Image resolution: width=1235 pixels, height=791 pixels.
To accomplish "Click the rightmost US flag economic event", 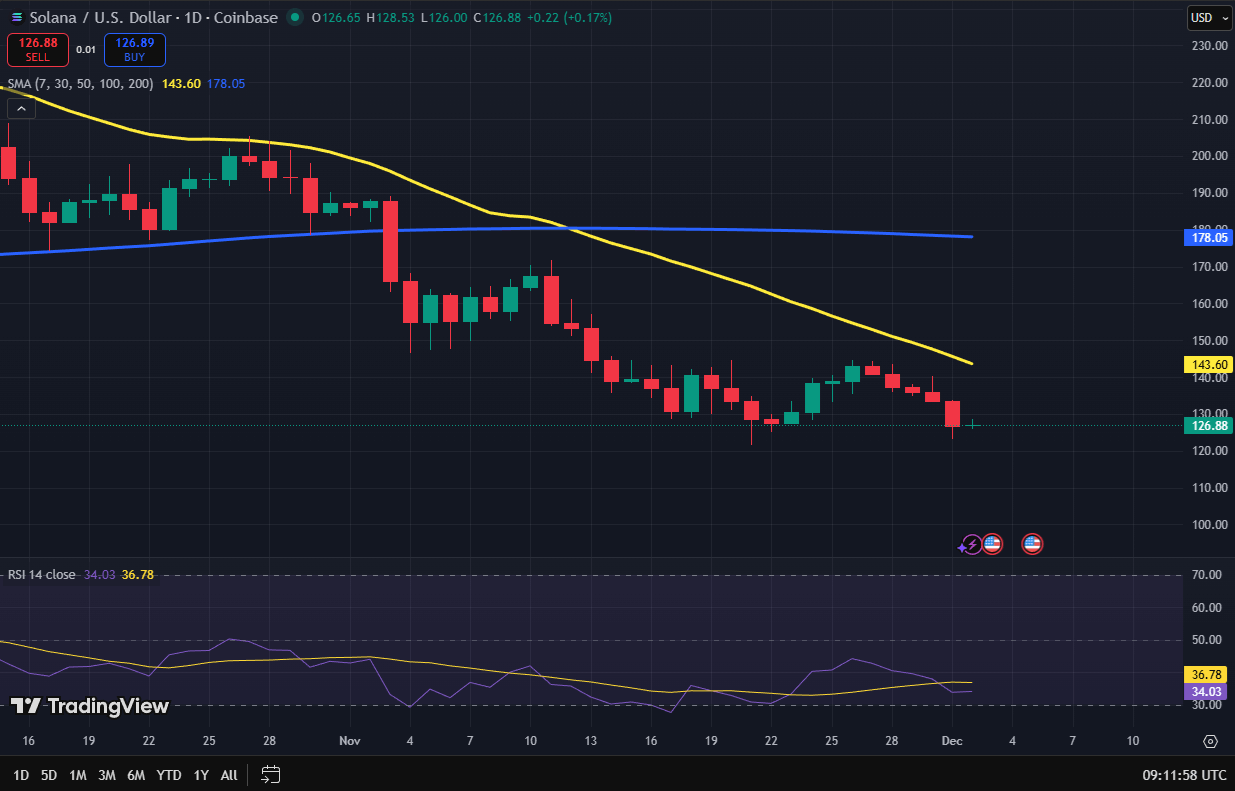I will coord(1031,544).
